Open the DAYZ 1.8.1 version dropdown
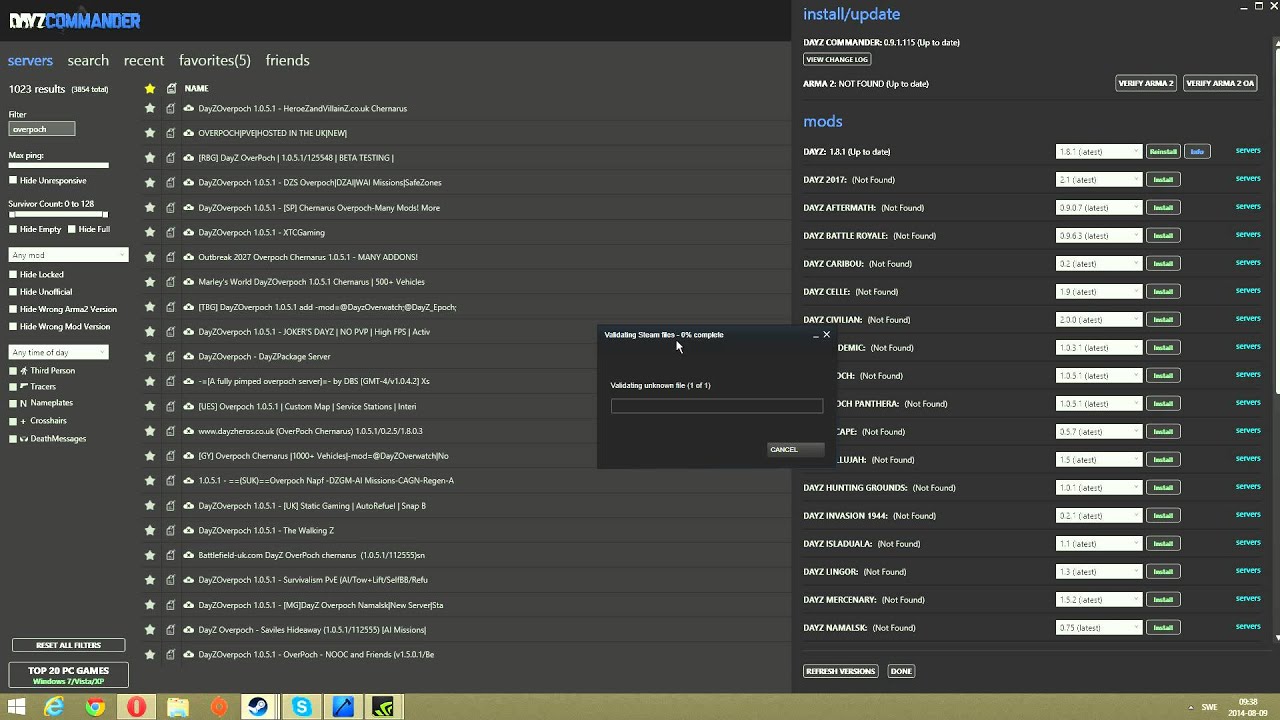Screen dimensions: 1280x720 click(1099, 152)
